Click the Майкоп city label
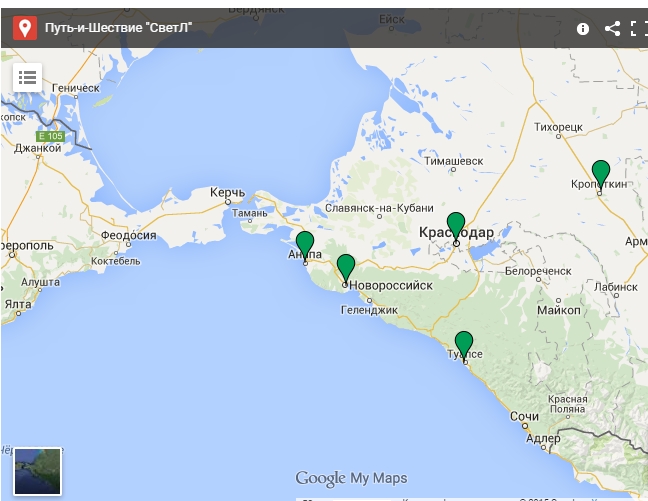Image resolution: width=648 pixels, height=501 pixels. click(559, 310)
